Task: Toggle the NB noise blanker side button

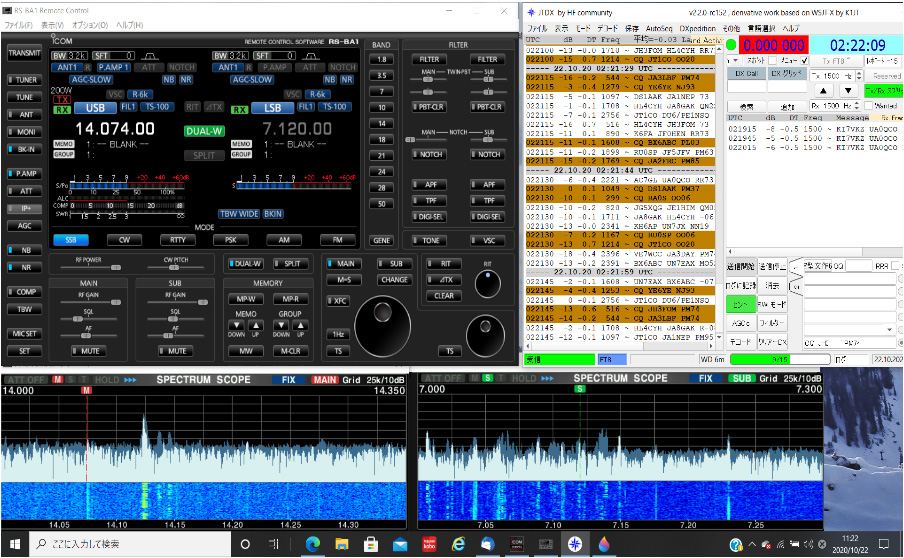Action: (x=24, y=250)
